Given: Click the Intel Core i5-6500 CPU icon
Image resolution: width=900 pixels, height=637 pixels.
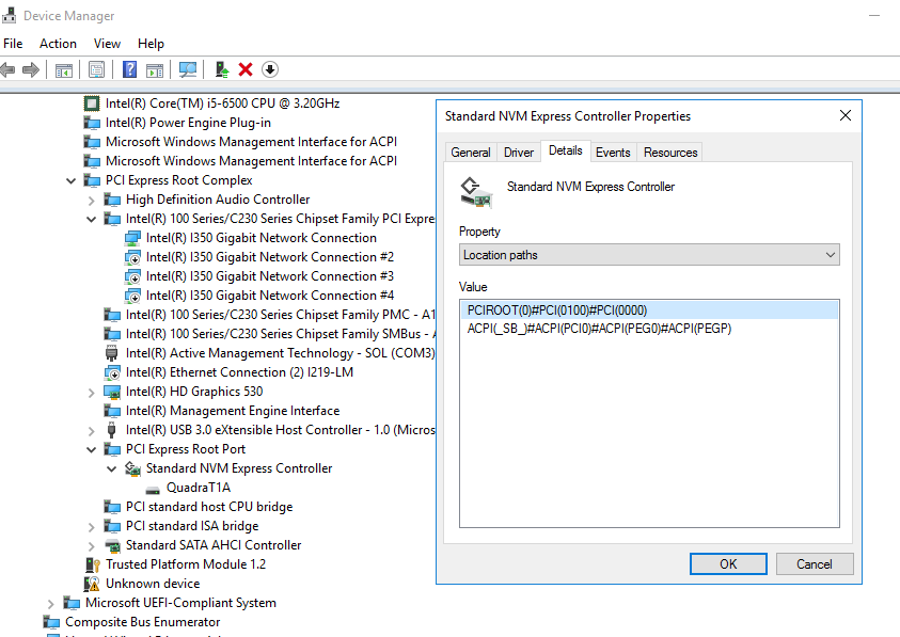Looking at the screenshot, I should point(92,103).
